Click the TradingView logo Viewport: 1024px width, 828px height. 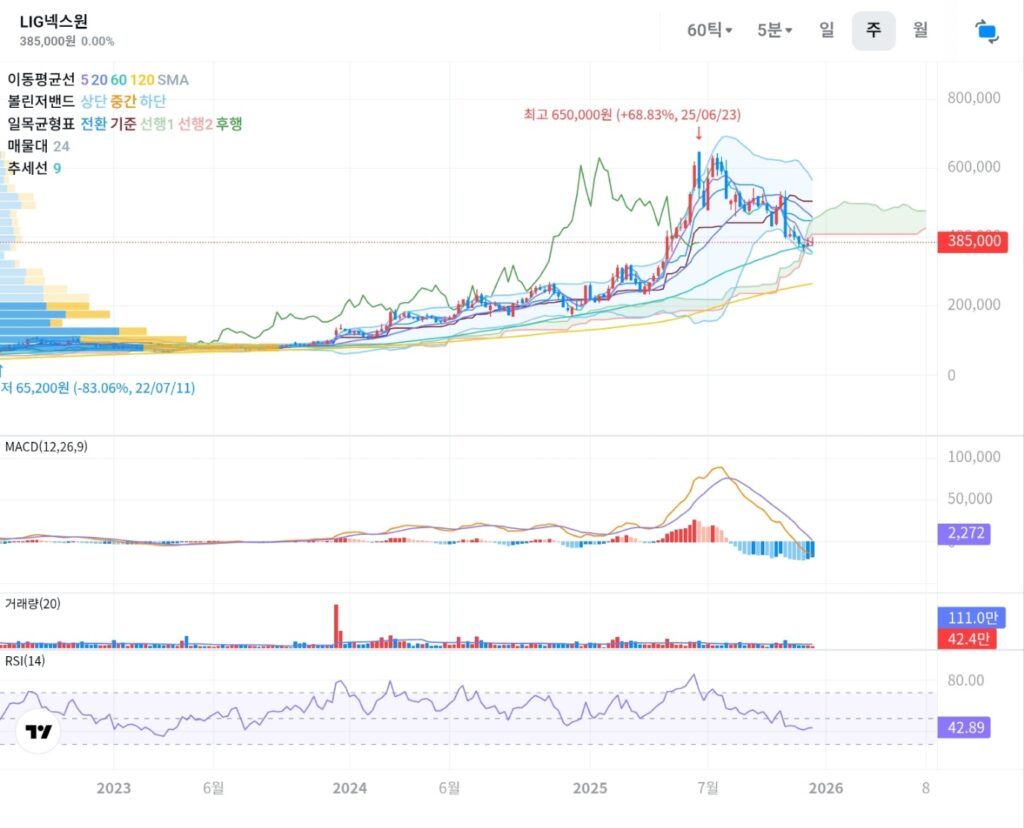tap(39, 732)
